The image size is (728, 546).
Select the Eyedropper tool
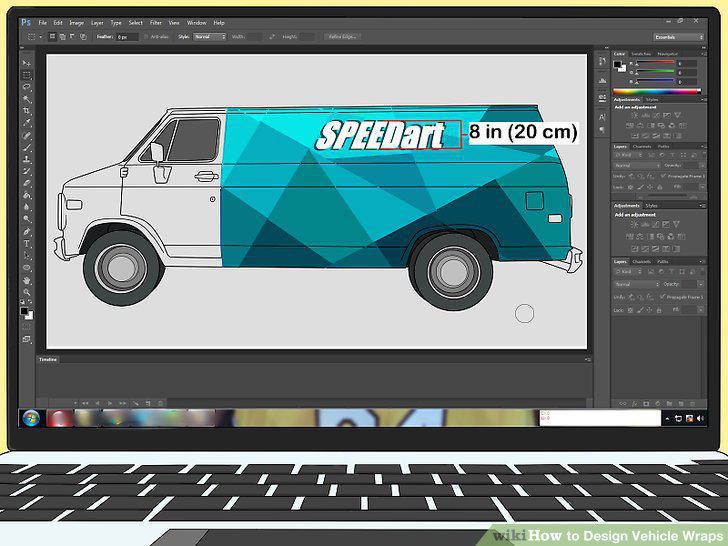(26, 123)
